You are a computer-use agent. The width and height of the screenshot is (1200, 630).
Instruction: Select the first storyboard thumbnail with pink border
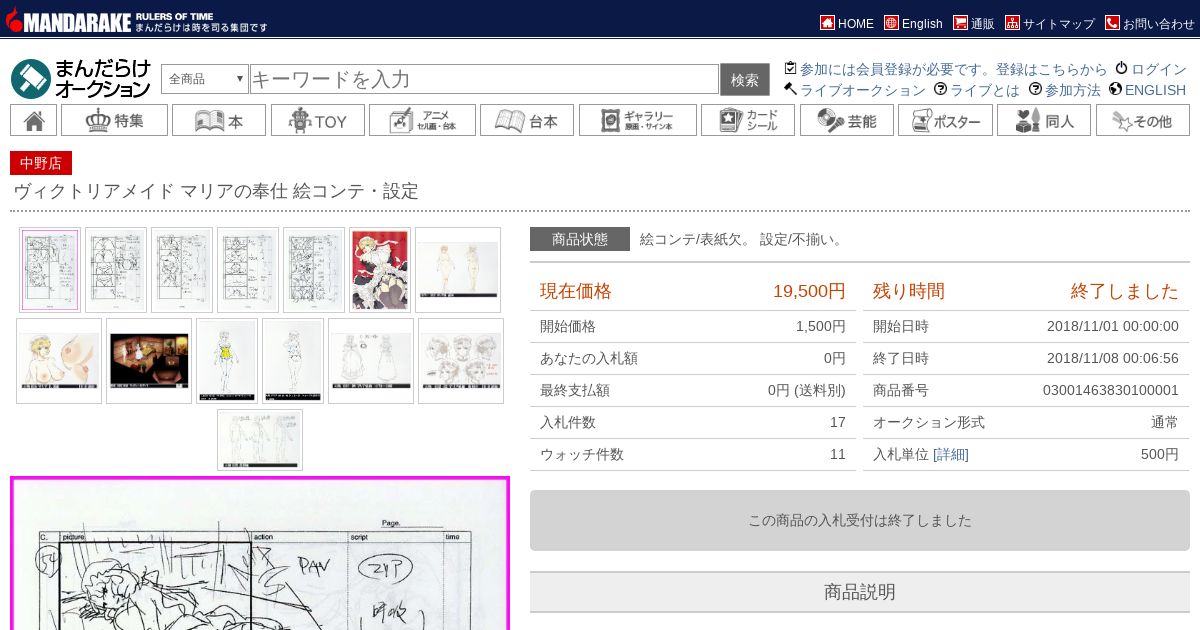(x=50, y=270)
